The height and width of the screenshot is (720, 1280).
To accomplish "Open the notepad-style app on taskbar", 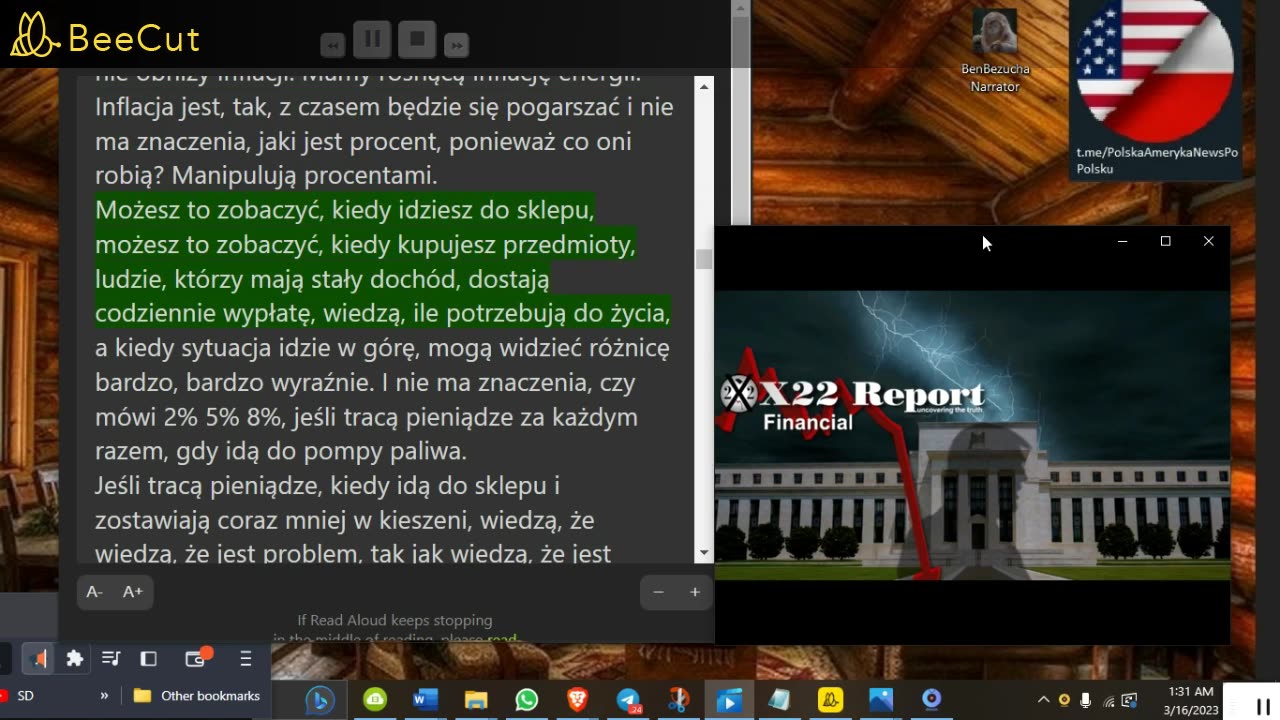I will pyautogui.click(x=780, y=700).
